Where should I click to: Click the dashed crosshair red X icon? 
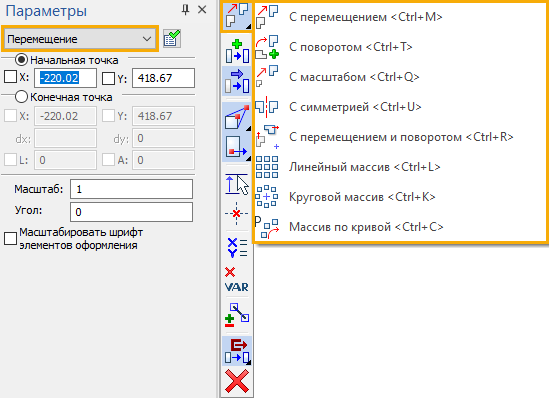[x=237, y=213]
